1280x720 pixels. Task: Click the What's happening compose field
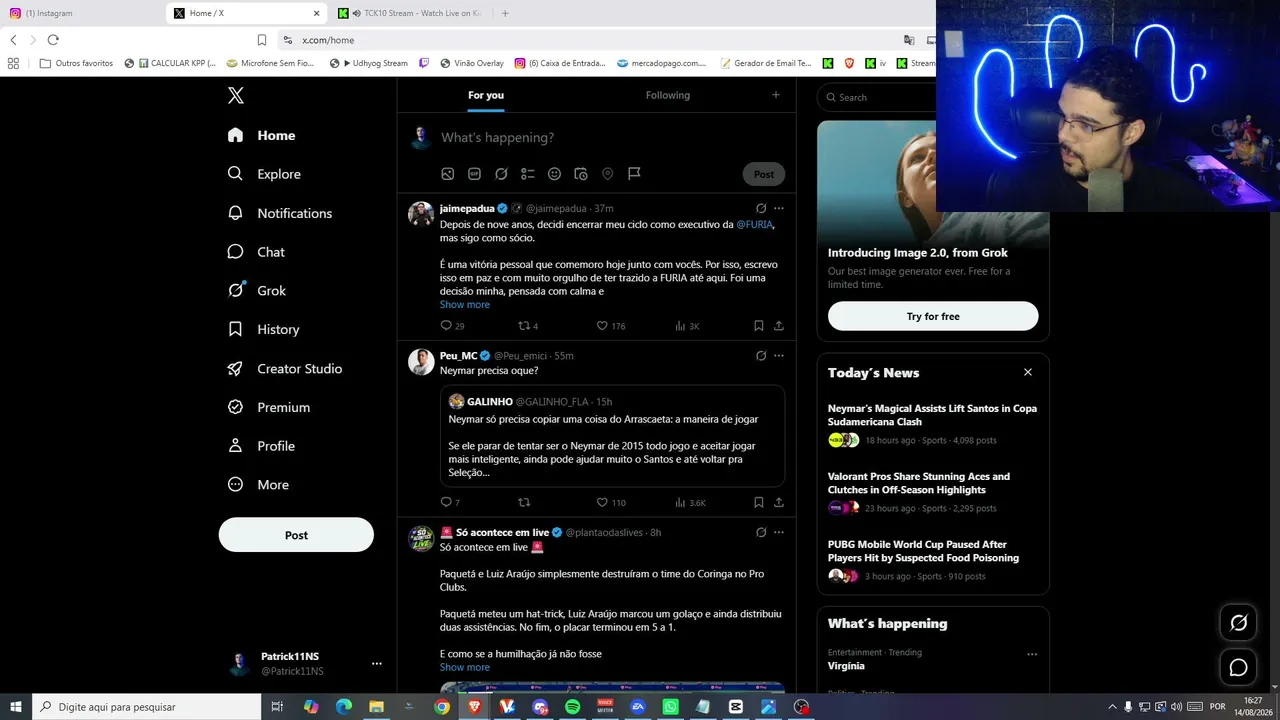(610, 138)
